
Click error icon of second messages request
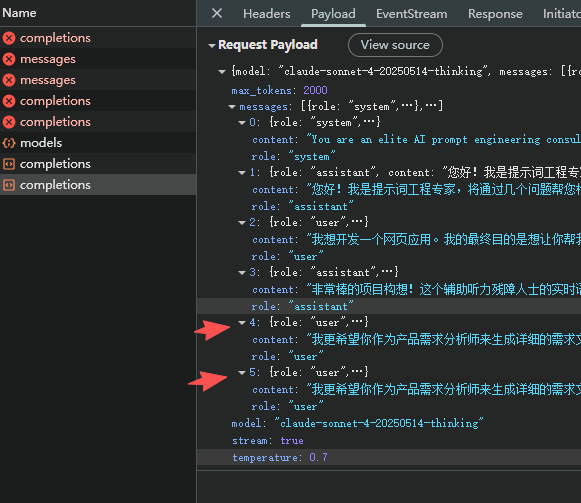(9, 80)
